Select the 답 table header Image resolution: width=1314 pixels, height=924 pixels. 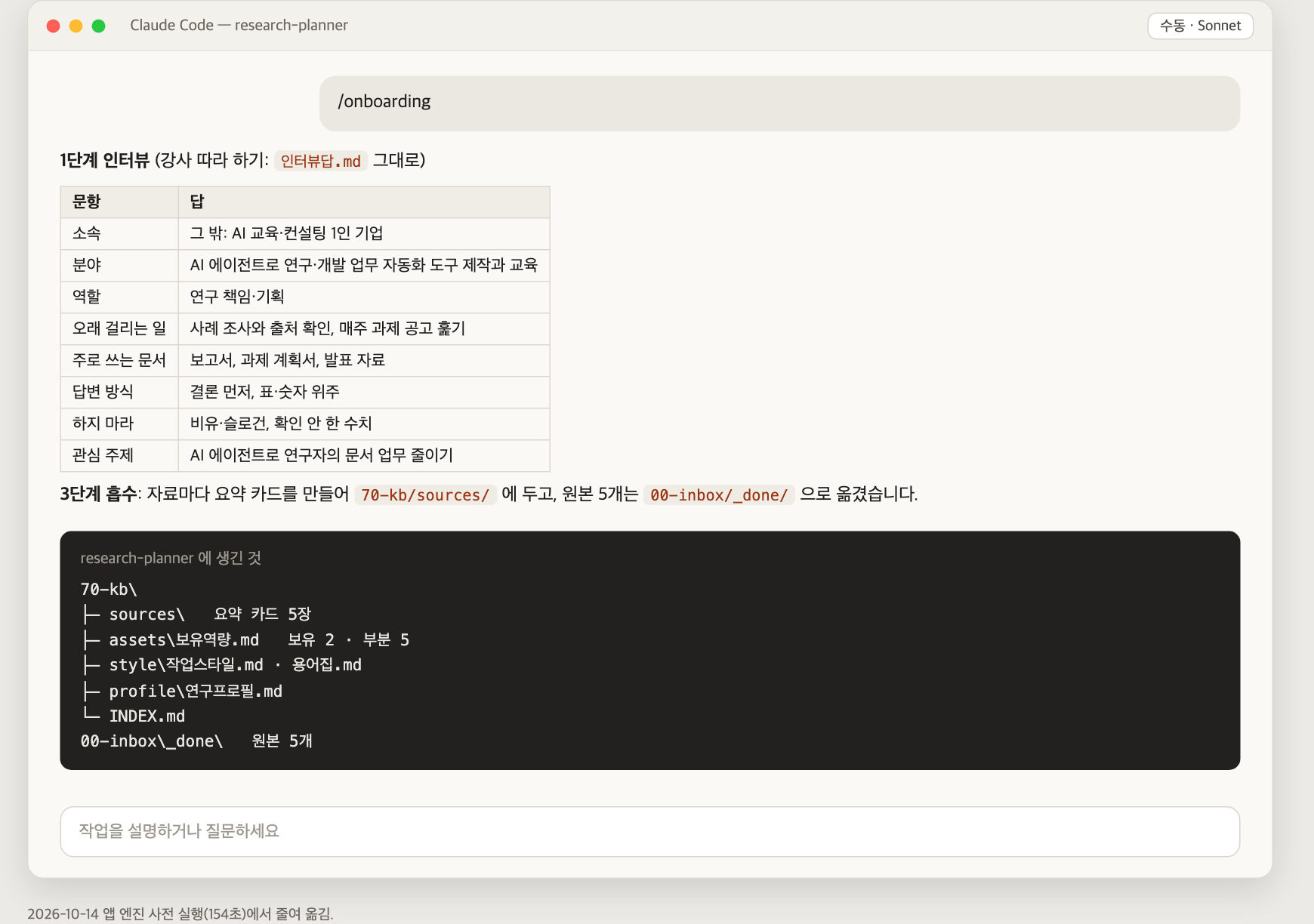tap(364, 202)
